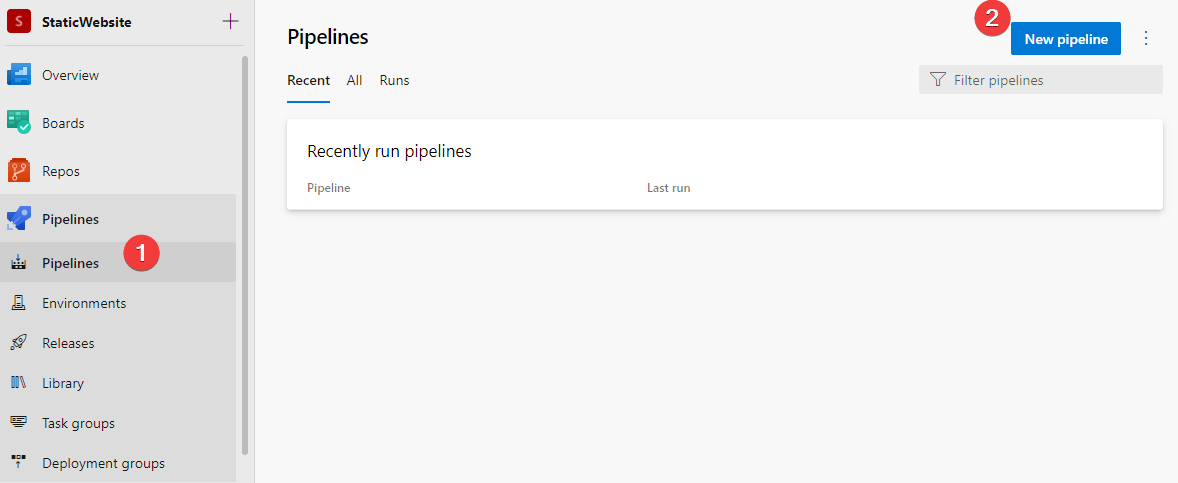Collapse the Pipelines section header in sidebar
Screen dimensions: 1178x483
click(x=70, y=219)
